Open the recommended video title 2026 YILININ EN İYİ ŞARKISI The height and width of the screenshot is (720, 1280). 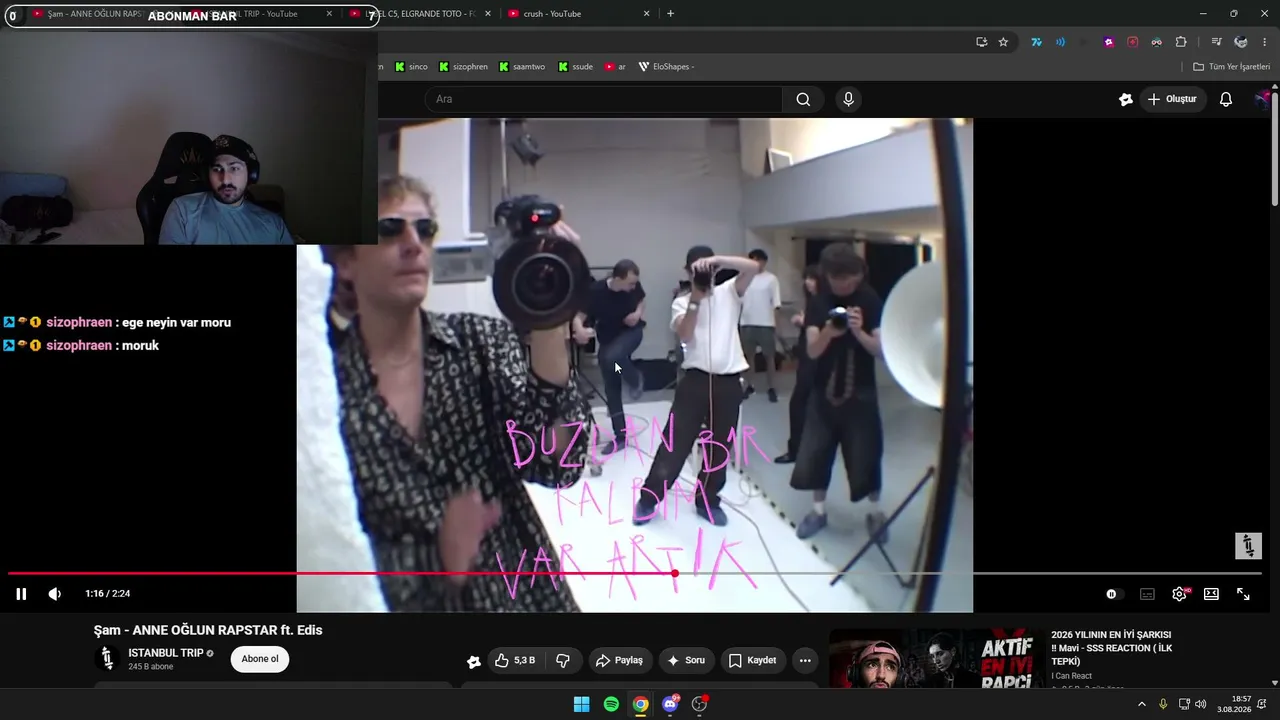(1111, 648)
